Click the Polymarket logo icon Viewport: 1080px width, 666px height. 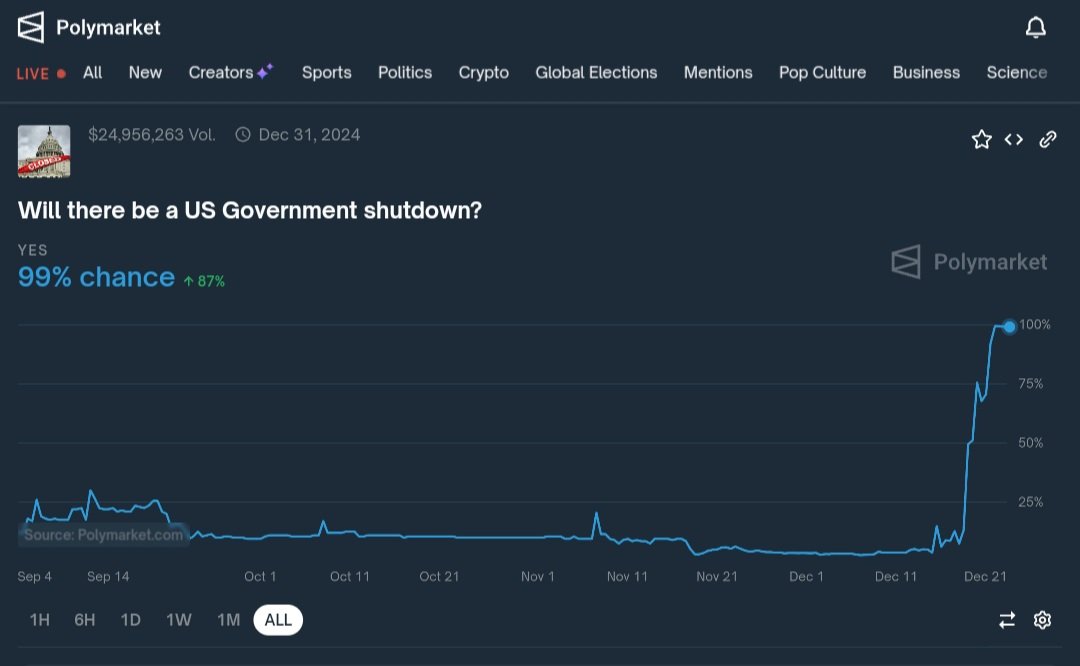click(x=31, y=28)
